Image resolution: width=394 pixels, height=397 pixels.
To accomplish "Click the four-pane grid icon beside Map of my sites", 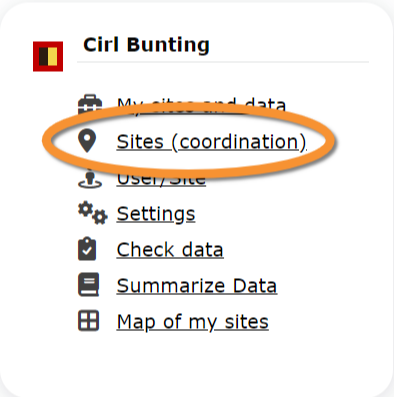I will coord(88,320).
